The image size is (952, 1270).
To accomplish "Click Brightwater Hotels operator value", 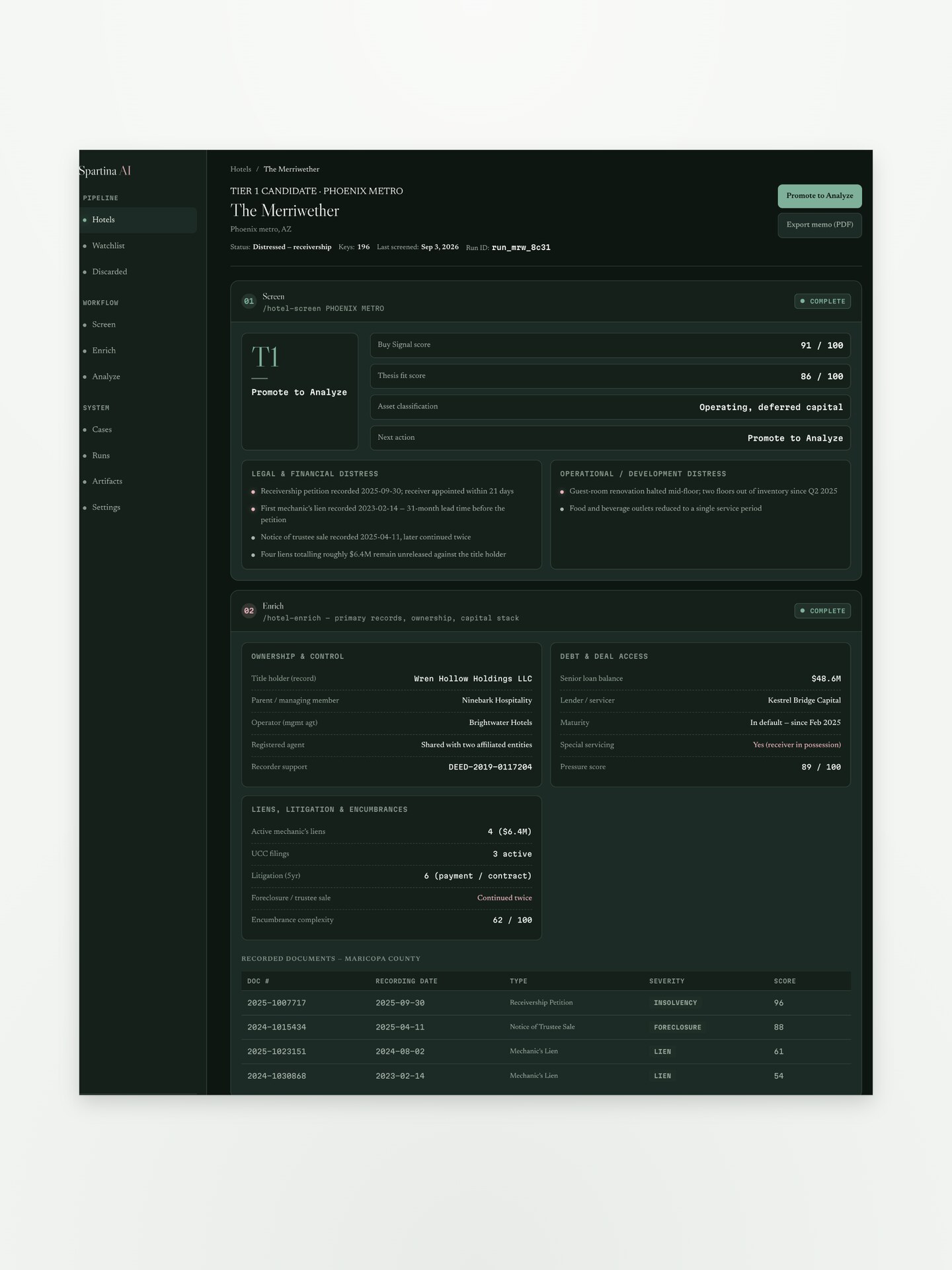I will (500, 723).
